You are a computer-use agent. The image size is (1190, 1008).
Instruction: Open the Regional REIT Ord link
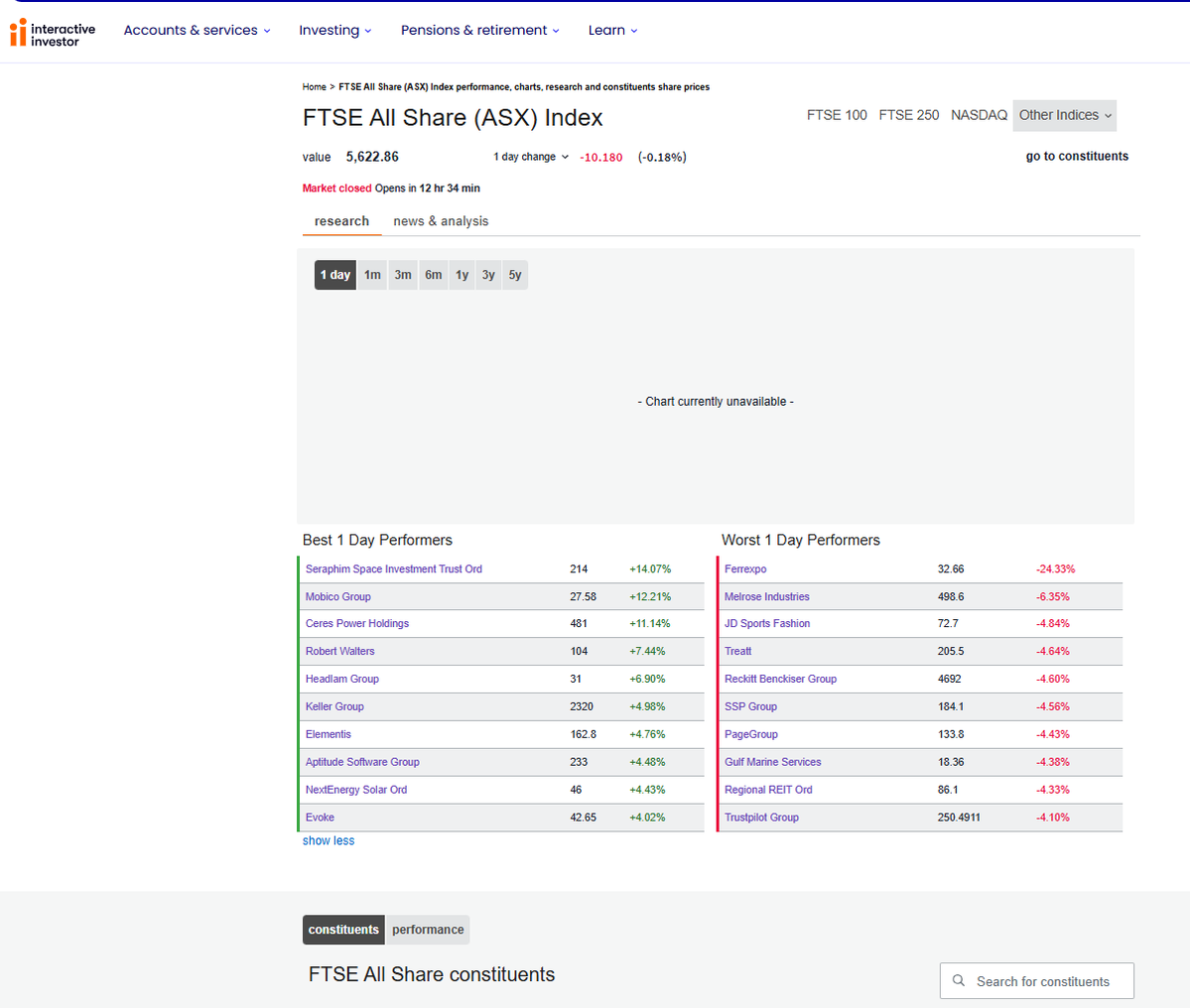[768, 790]
